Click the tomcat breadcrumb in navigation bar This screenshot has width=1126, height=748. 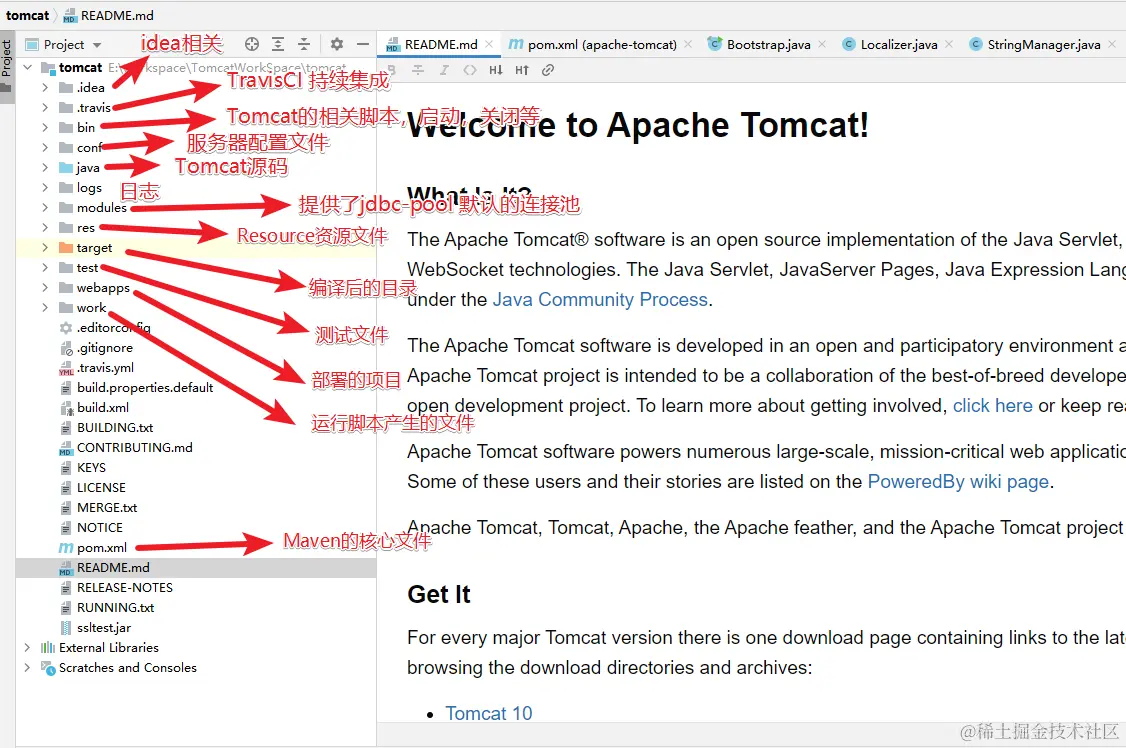[x=27, y=15]
